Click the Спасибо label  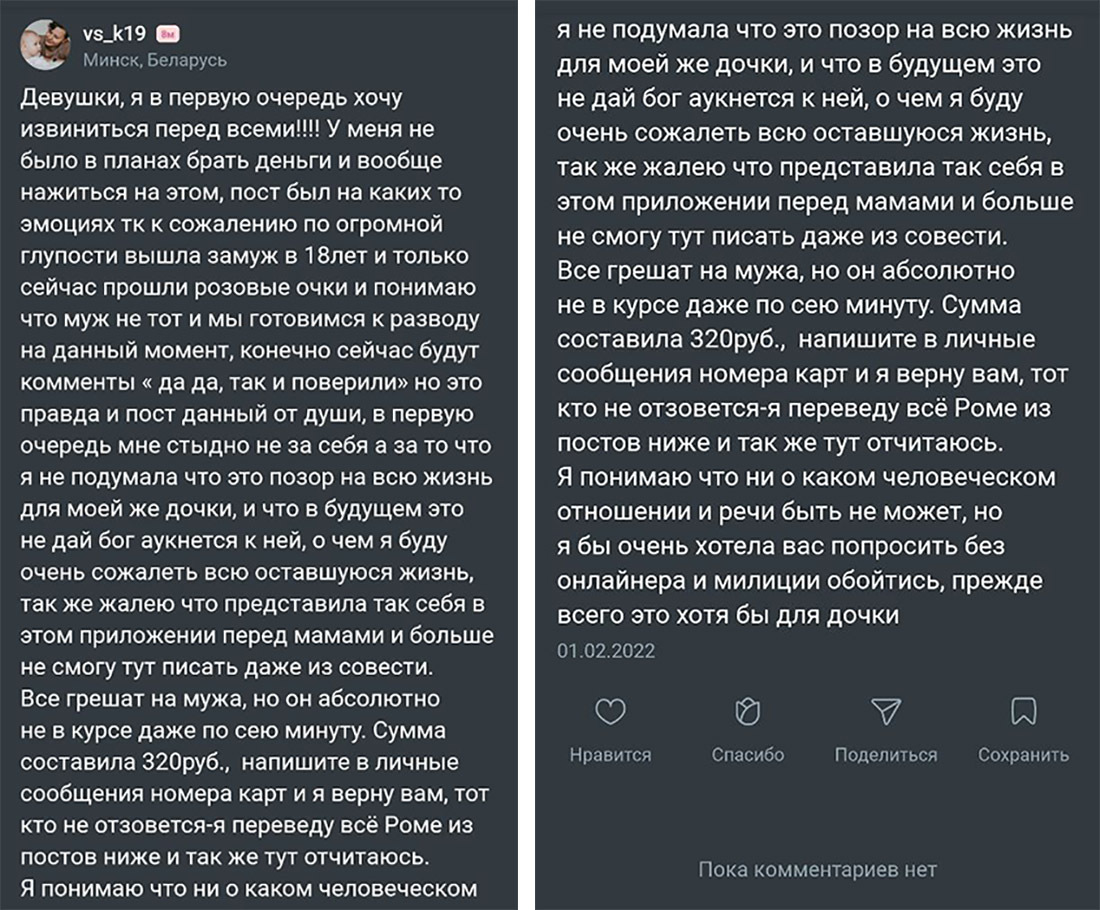tap(748, 755)
